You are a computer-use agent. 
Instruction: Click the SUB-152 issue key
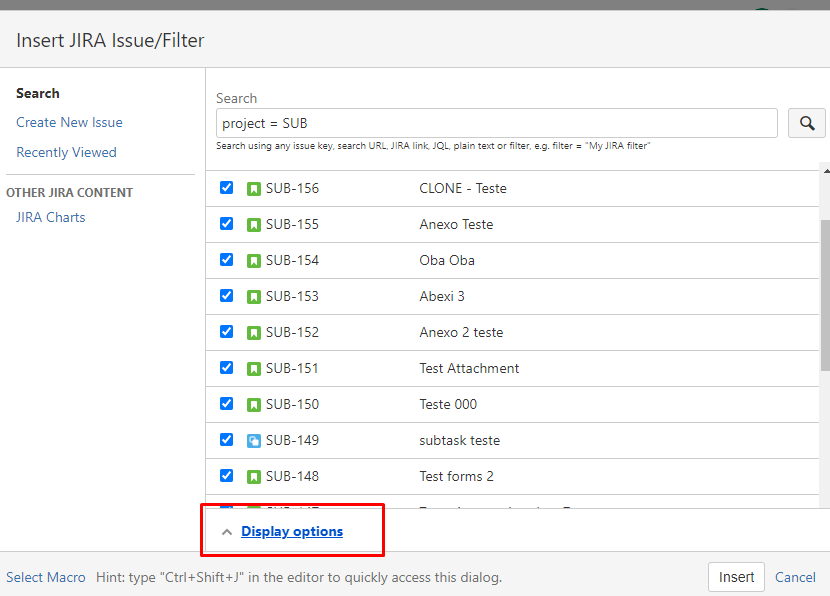click(292, 332)
